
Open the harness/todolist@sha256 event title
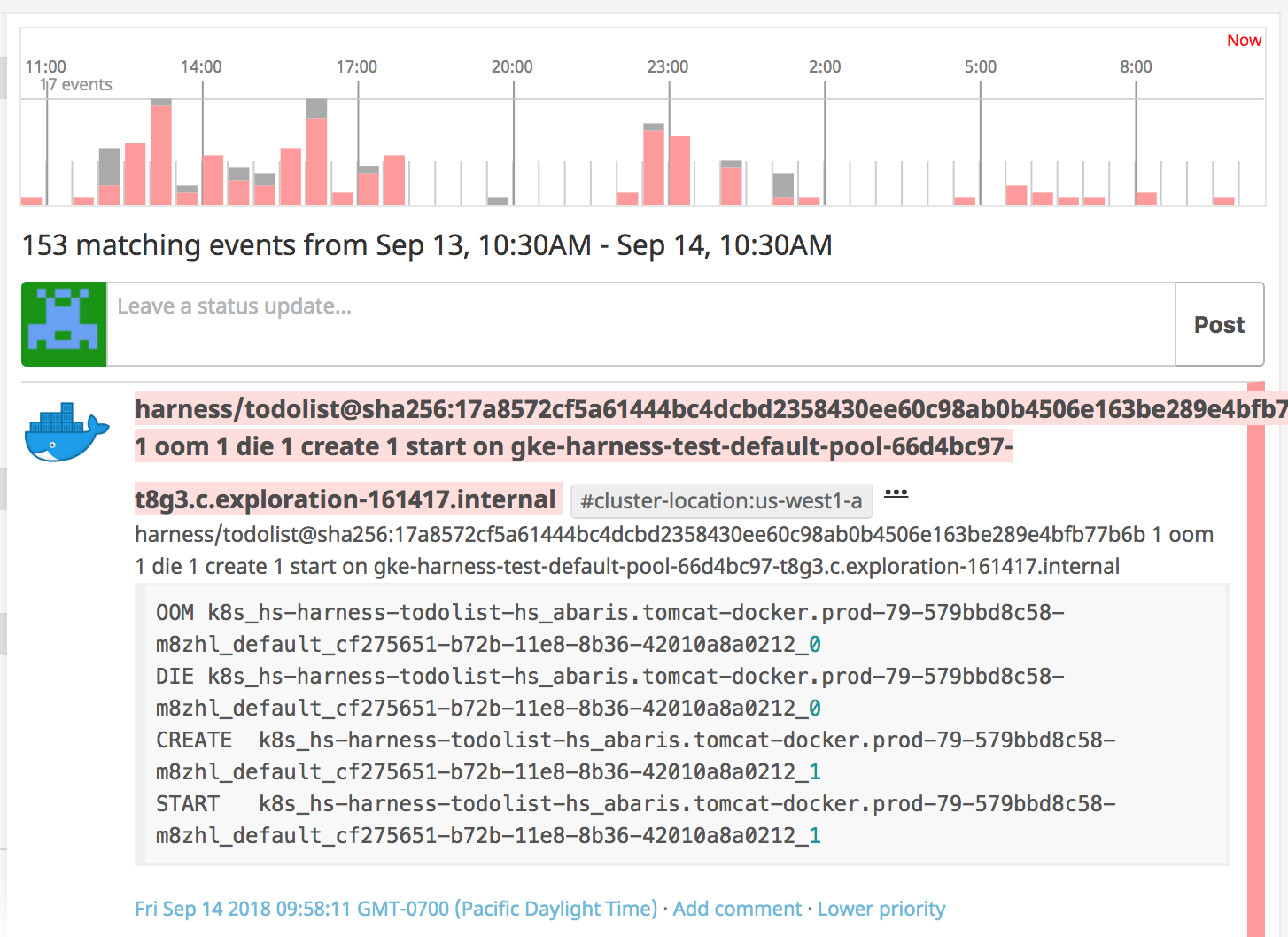point(711,453)
